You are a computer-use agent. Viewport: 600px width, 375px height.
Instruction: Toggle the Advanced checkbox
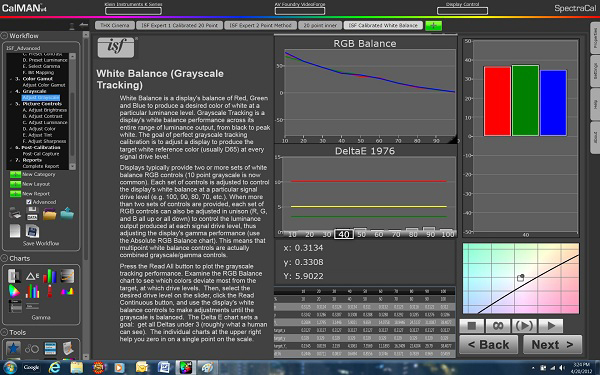[x=29, y=202]
